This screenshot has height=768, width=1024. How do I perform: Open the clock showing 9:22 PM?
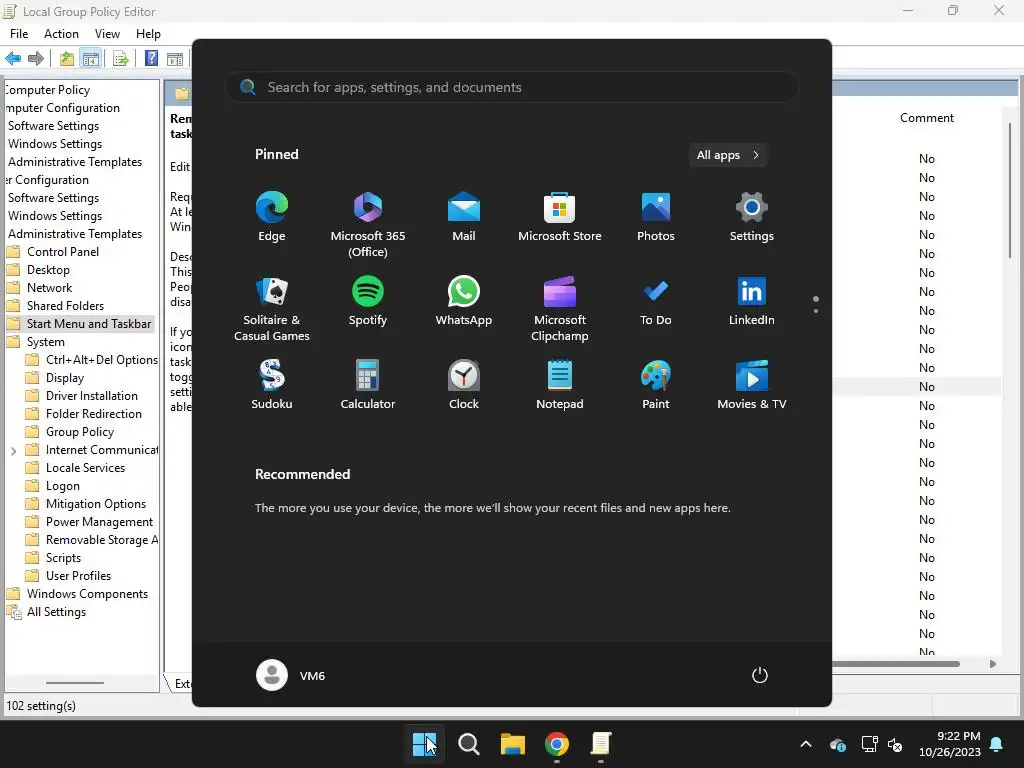[950, 744]
